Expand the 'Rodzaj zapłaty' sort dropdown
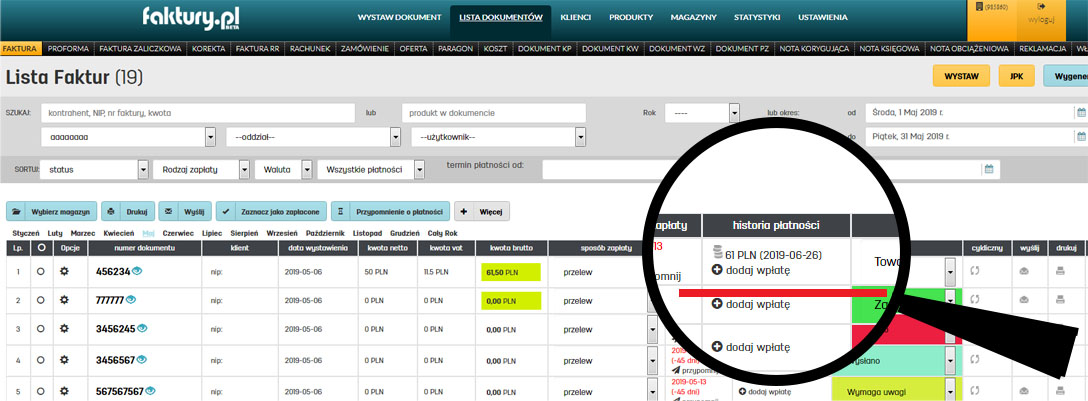 pos(245,170)
